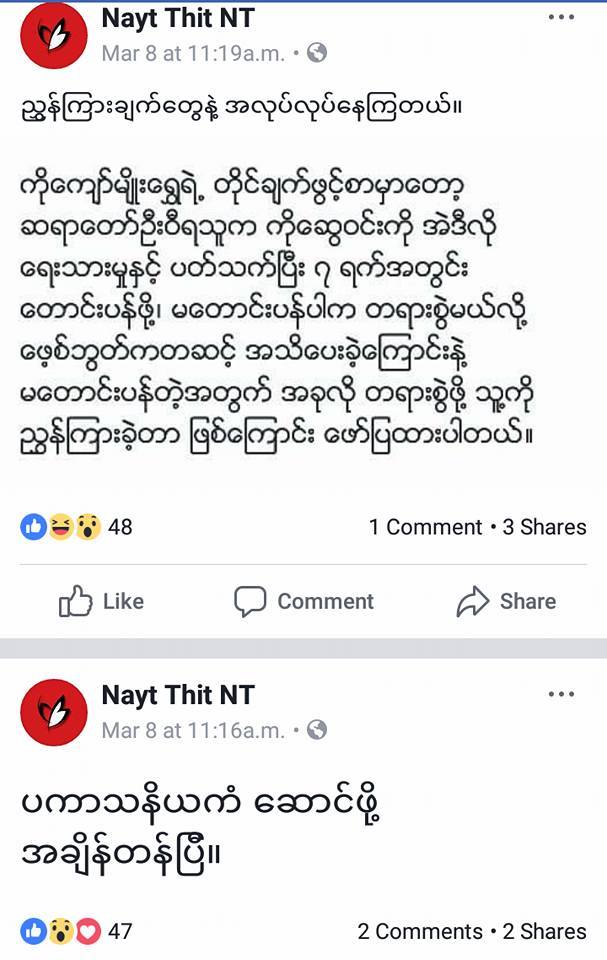Open the 3 Shares link
The width and height of the screenshot is (607, 960).
[x=545, y=527]
